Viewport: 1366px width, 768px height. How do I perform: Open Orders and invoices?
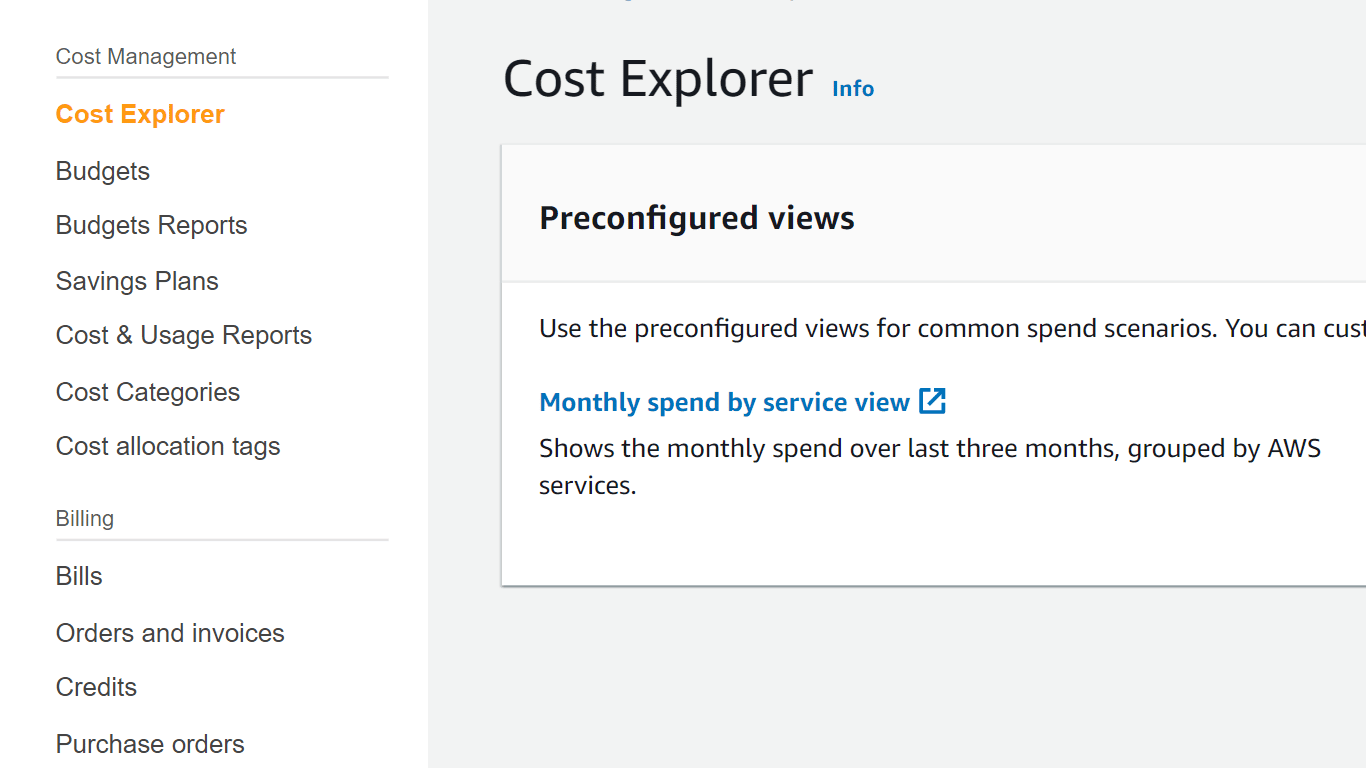[170, 633]
